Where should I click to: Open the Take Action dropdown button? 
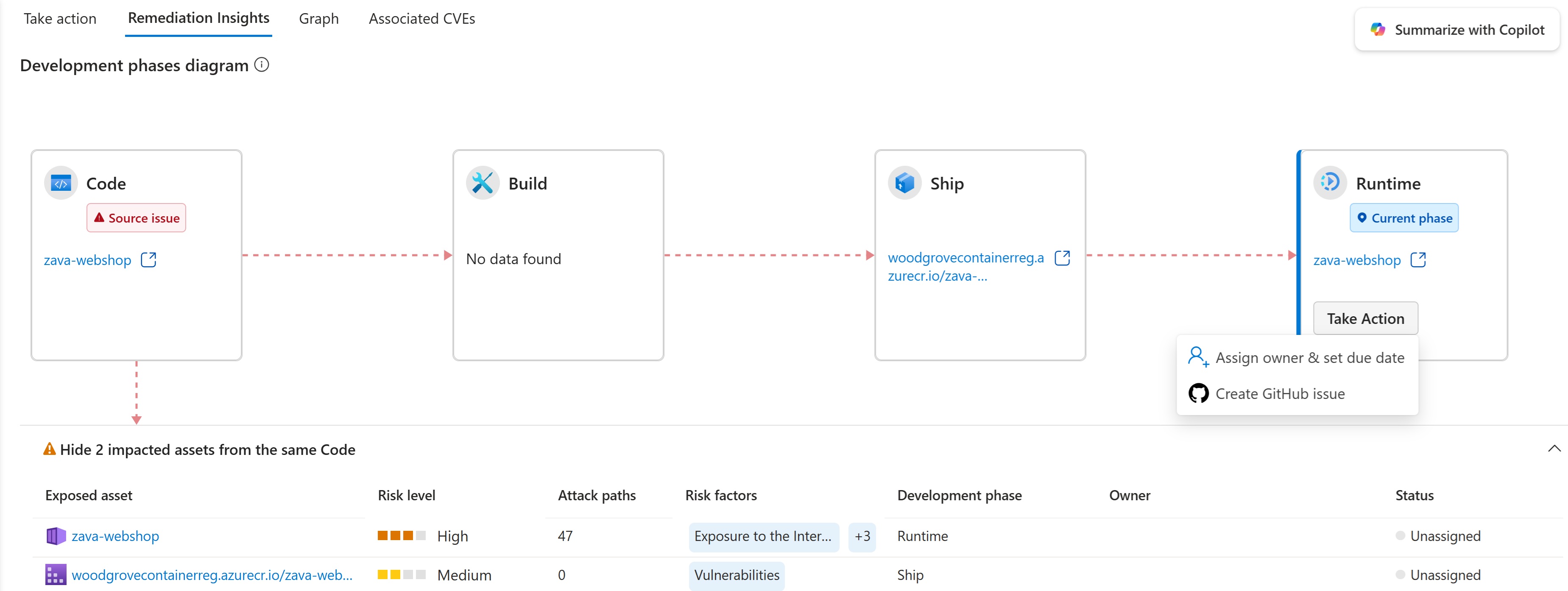[1365, 318]
